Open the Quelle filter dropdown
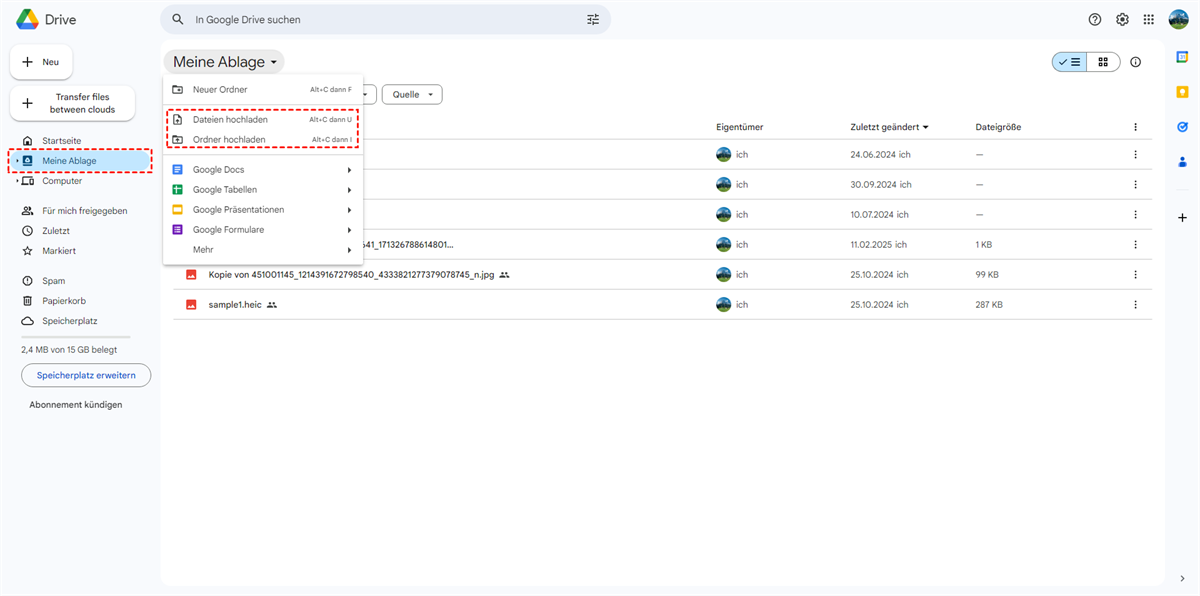Screen dimensions: 1200x596 [x=412, y=94]
